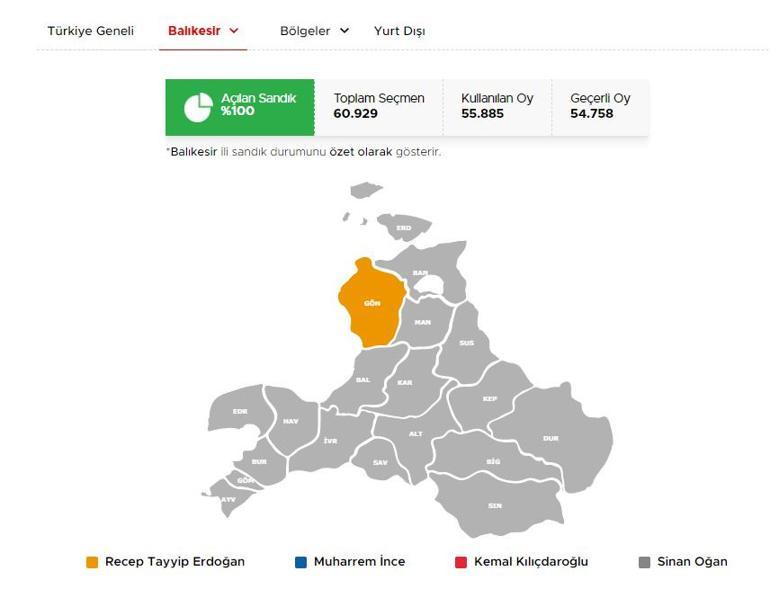Click the SUS district on the map
Viewport: 770px width, 598px height.
coord(466,343)
